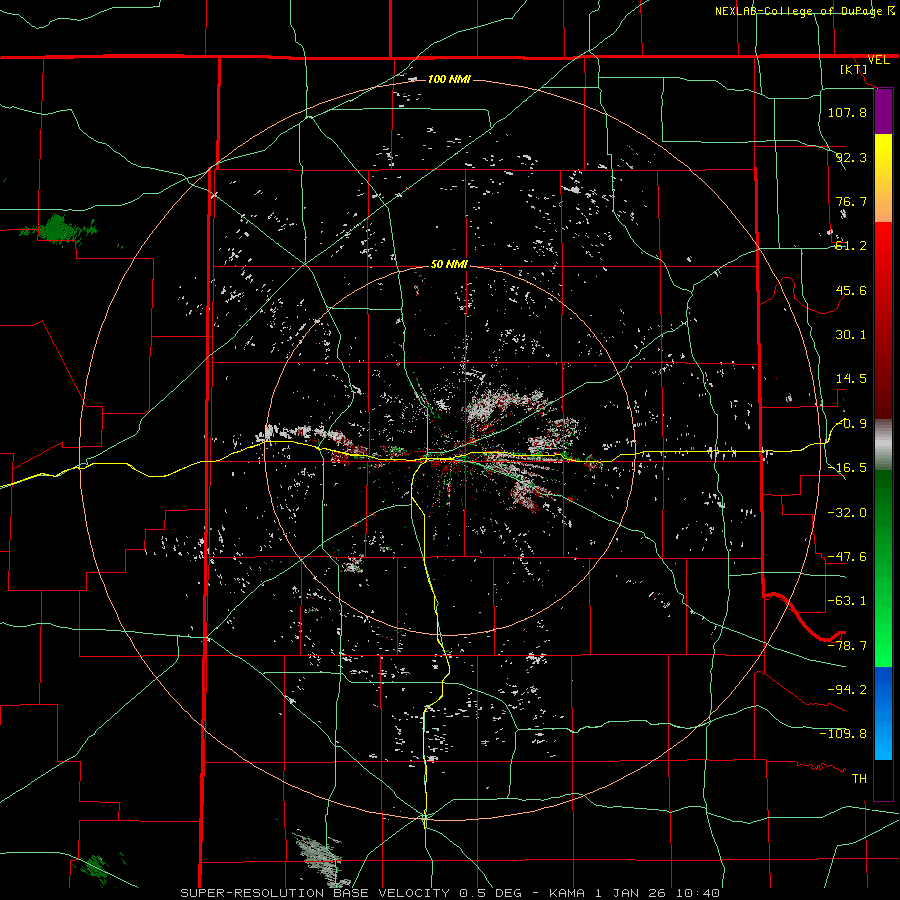
Task: Click the -0.9 legend value
Action: [x=851, y=424]
